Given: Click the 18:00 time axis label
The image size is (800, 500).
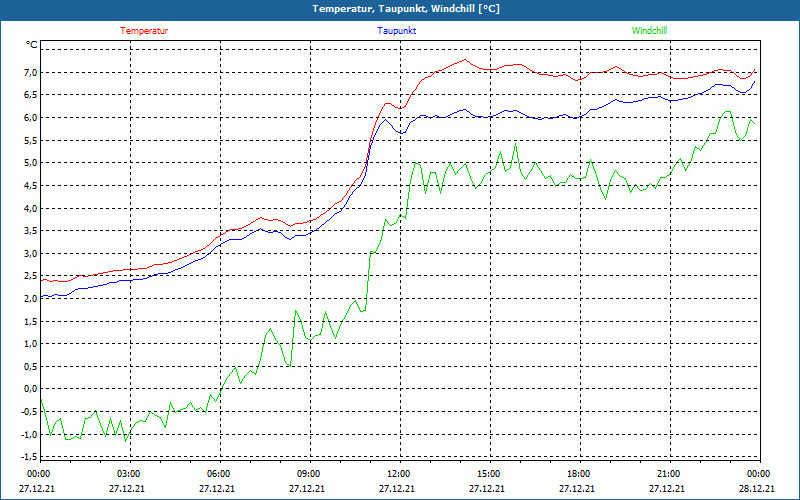Looking at the screenshot, I should coord(580,473).
